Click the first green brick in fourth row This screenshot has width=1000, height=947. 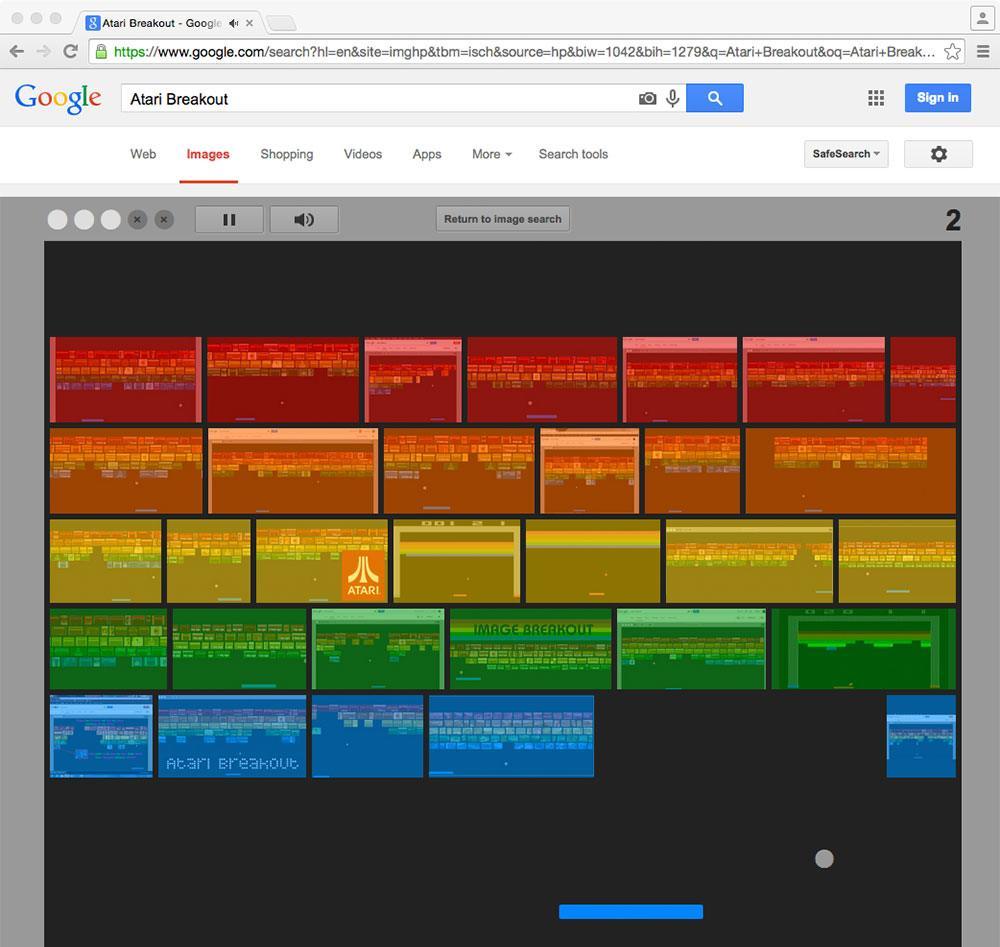(108, 649)
